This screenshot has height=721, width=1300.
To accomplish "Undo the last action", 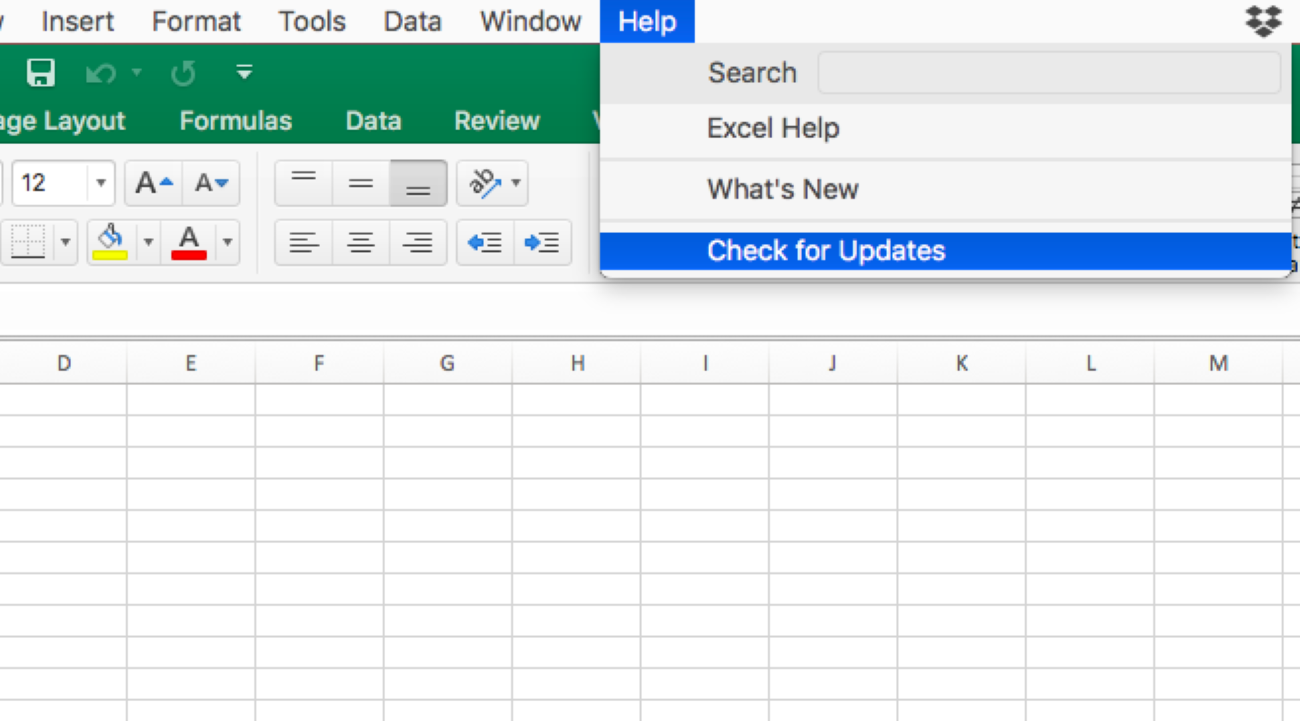I will click(98, 72).
